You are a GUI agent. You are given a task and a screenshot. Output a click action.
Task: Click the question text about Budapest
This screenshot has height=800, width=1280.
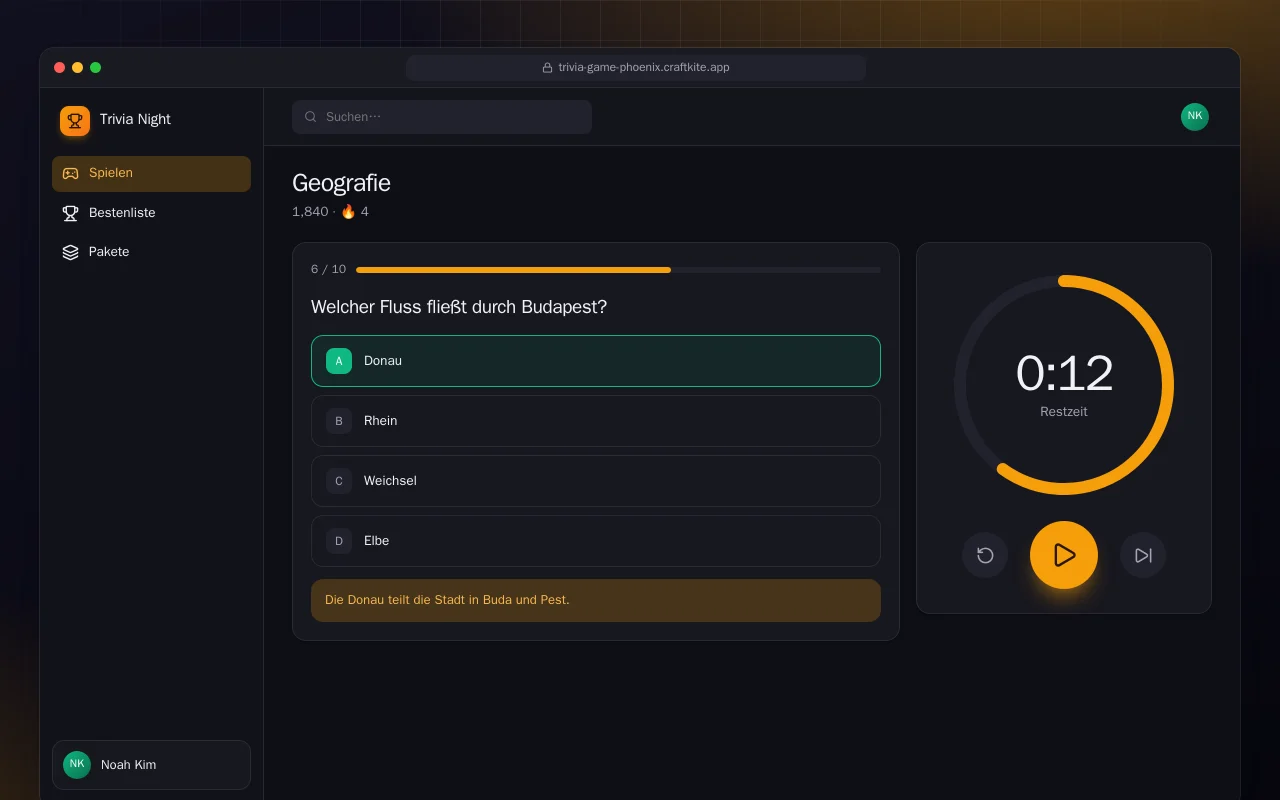[x=459, y=307]
